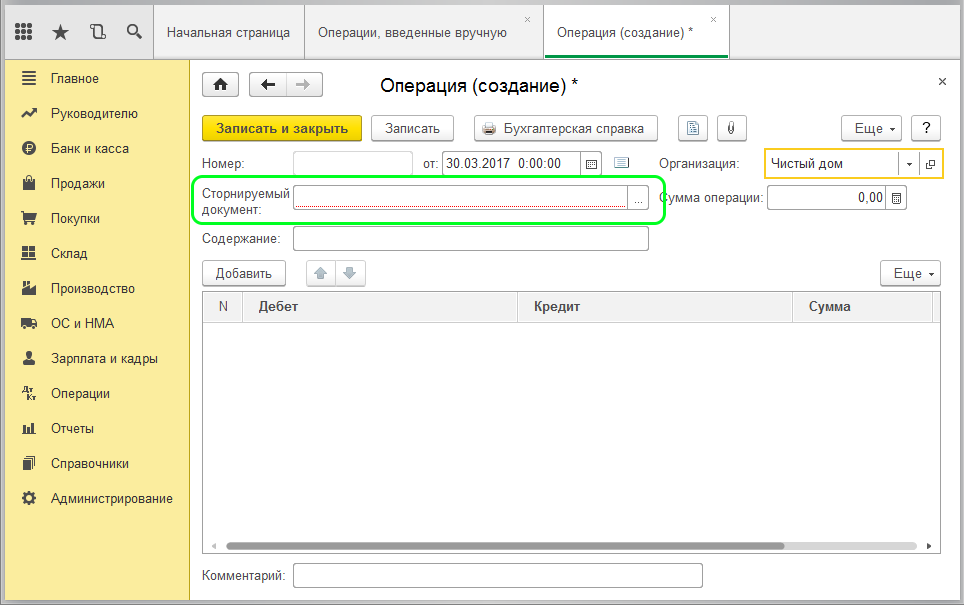Expand the table Еще menu
964x605 pixels.
click(x=910, y=273)
